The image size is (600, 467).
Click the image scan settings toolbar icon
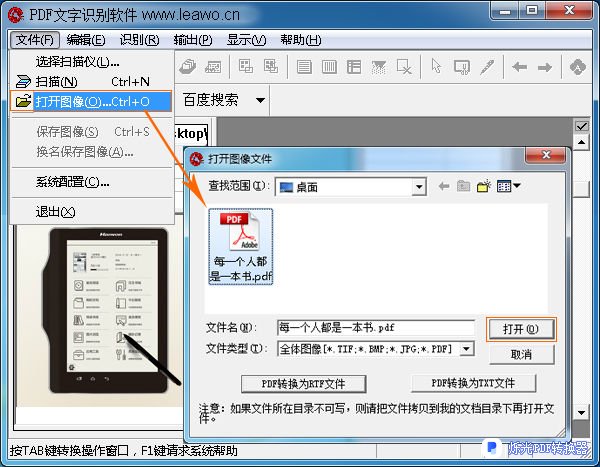click(x=213, y=67)
